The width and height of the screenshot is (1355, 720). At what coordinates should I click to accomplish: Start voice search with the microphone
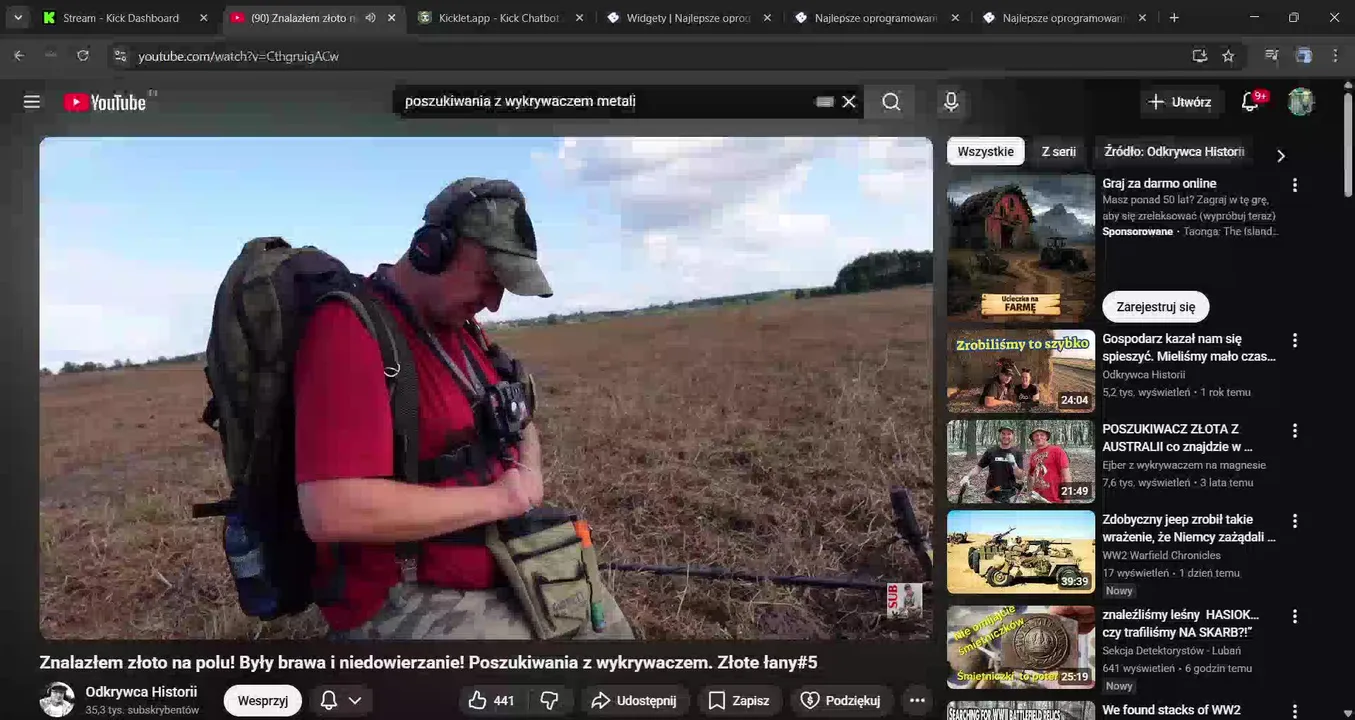coord(951,101)
